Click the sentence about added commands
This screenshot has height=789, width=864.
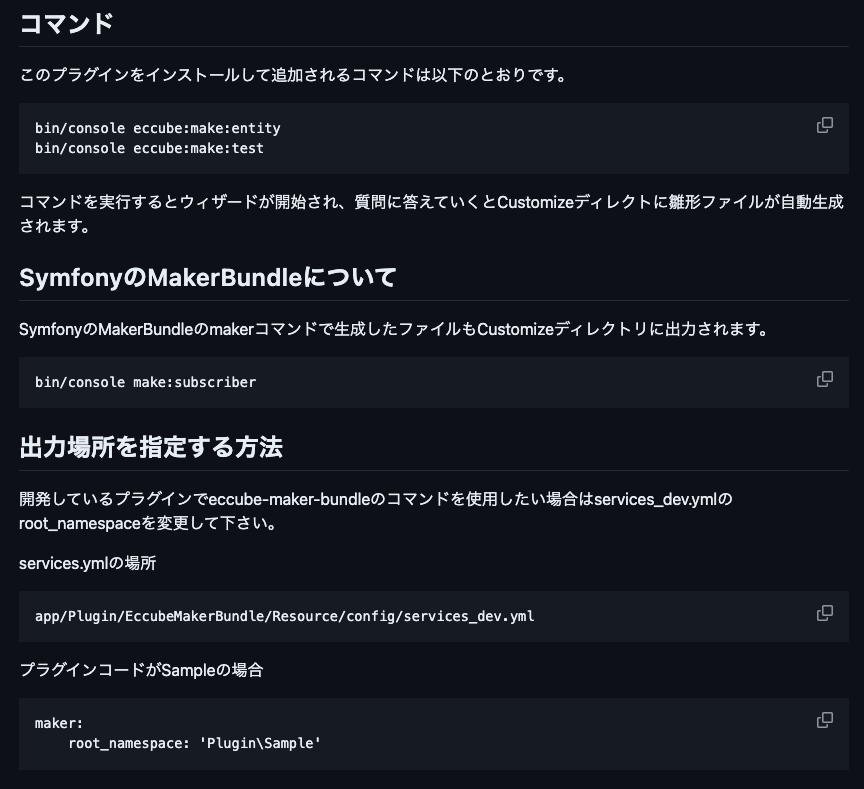pyautogui.click(x=294, y=75)
